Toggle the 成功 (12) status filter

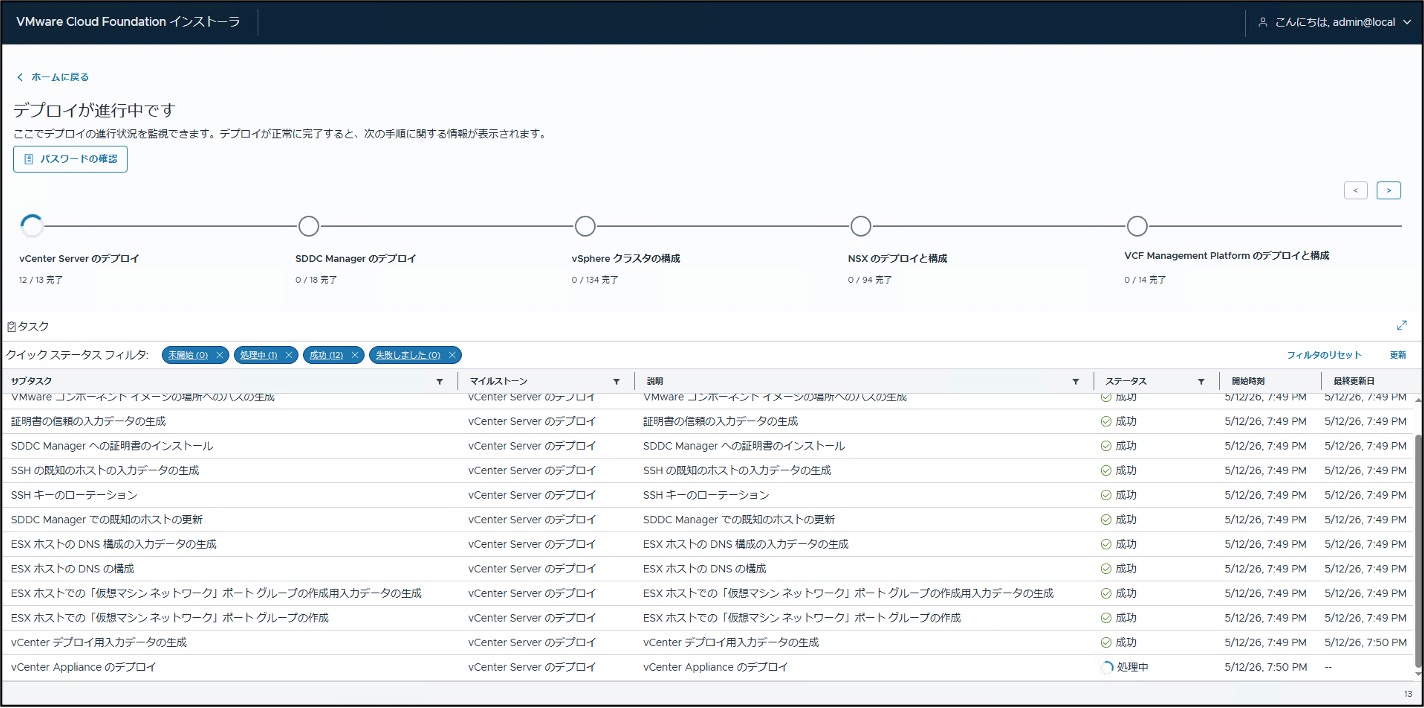click(326, 355)
